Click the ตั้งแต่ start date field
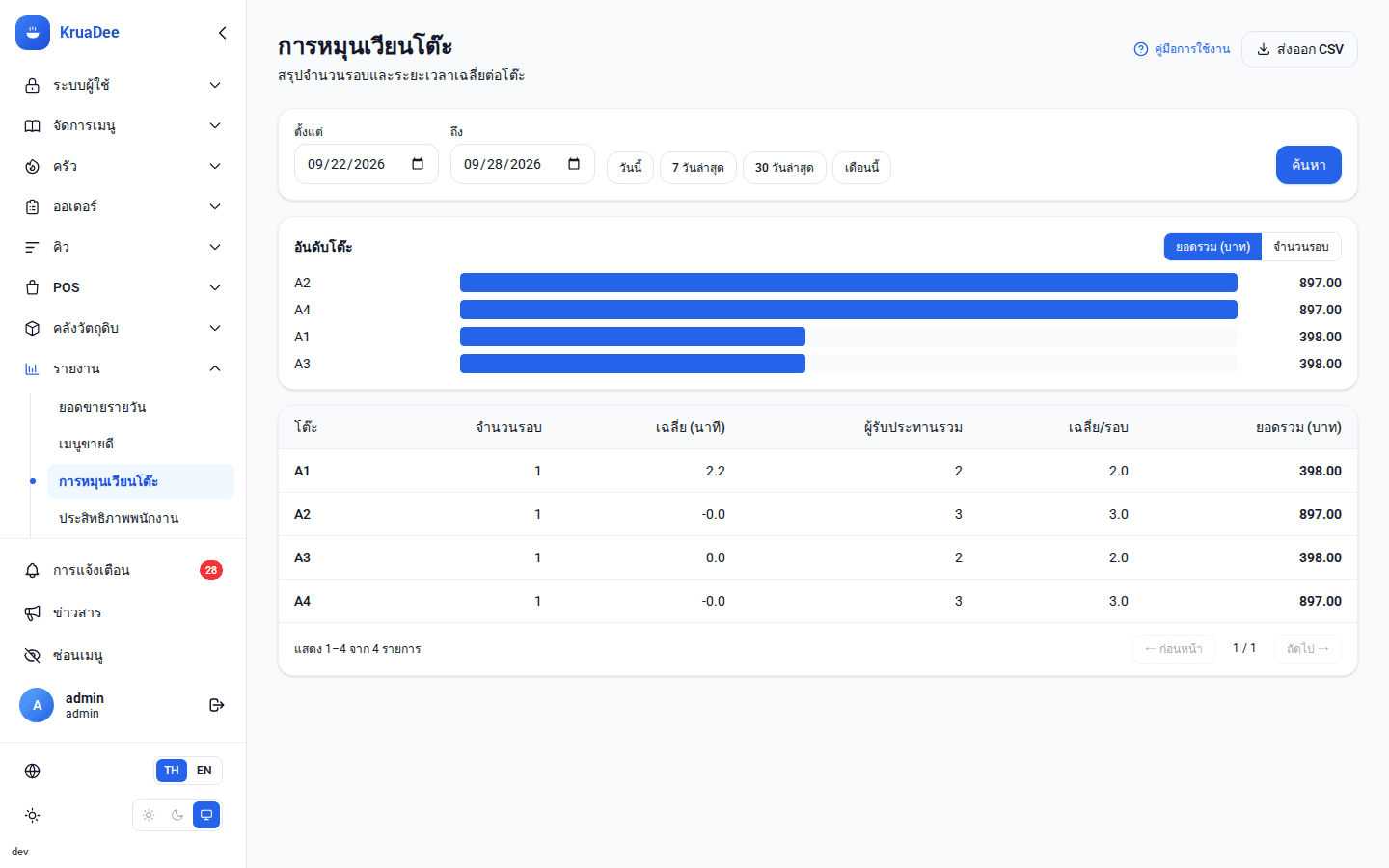This screenshot has height=868, width=1389. tap(367, 164)
